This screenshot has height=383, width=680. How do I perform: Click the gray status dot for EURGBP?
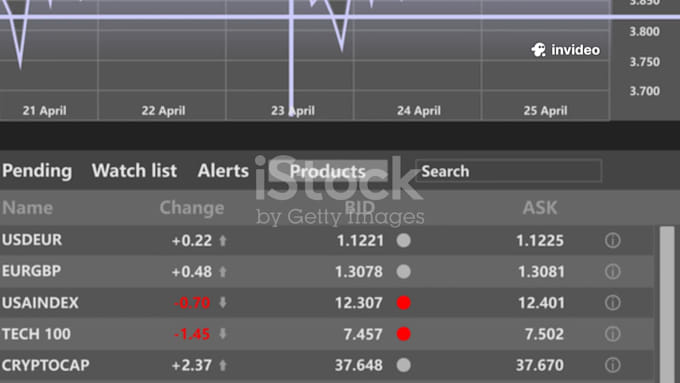click(x=403, y=272)
